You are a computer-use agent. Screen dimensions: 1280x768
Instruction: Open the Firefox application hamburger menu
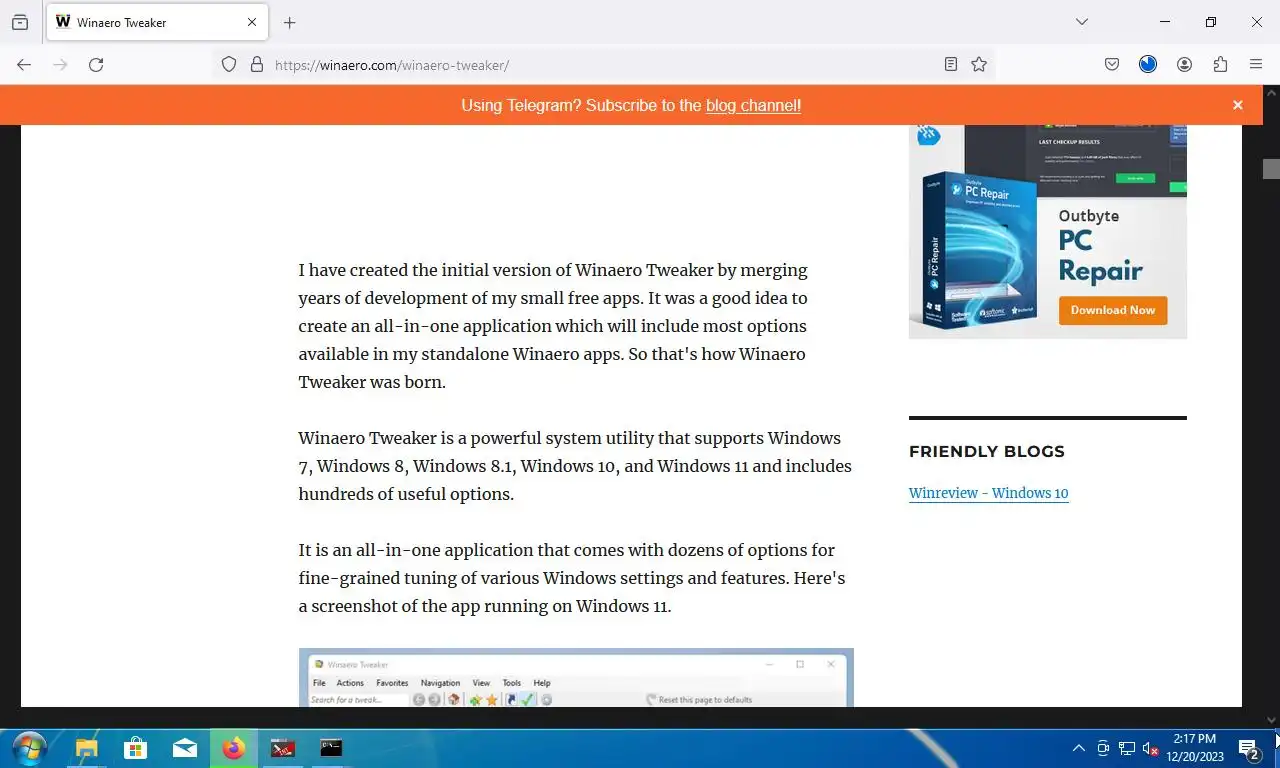[1256, 64]
